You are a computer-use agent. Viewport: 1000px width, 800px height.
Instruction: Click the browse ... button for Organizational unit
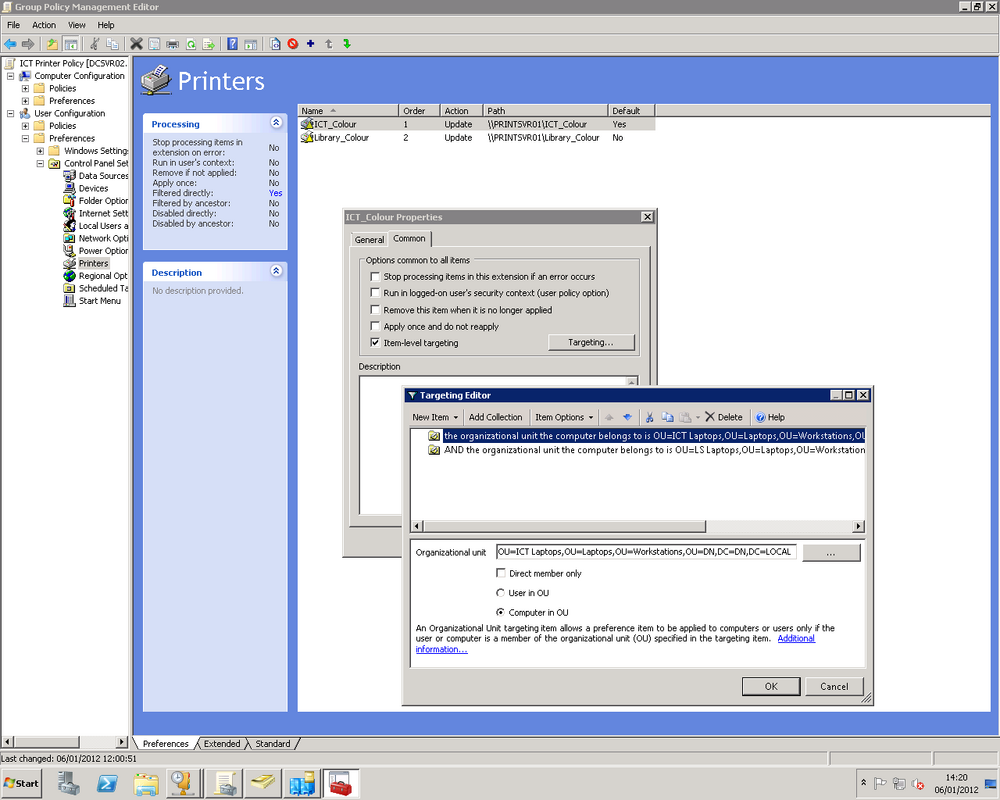tap(831, 552)
